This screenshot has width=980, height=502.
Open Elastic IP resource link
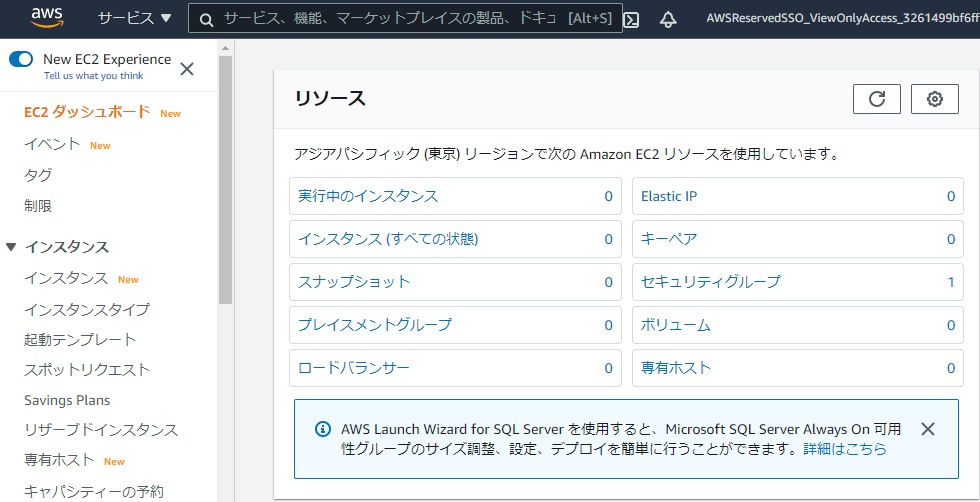pos(669,196)
